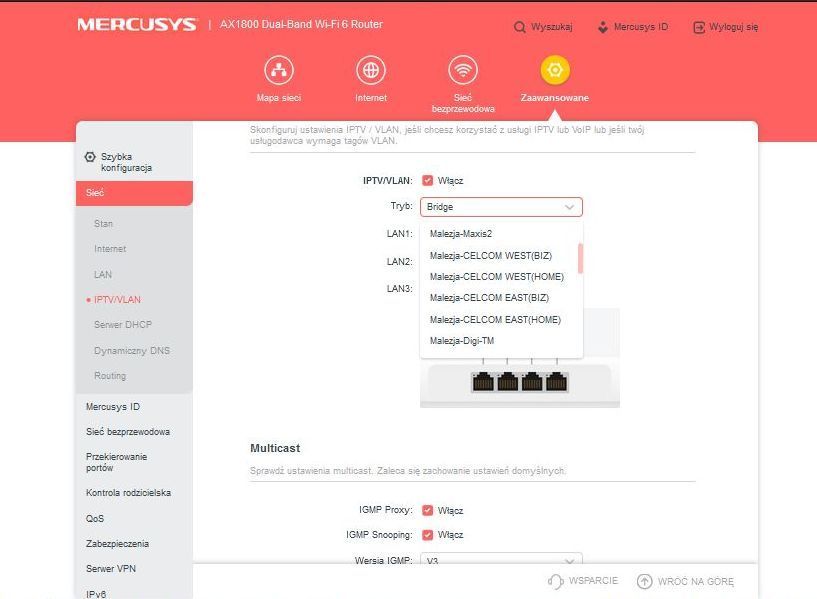Go to the Kontrola rodzicielska menu section
This screenshot has height=599, width=817.
128,493
